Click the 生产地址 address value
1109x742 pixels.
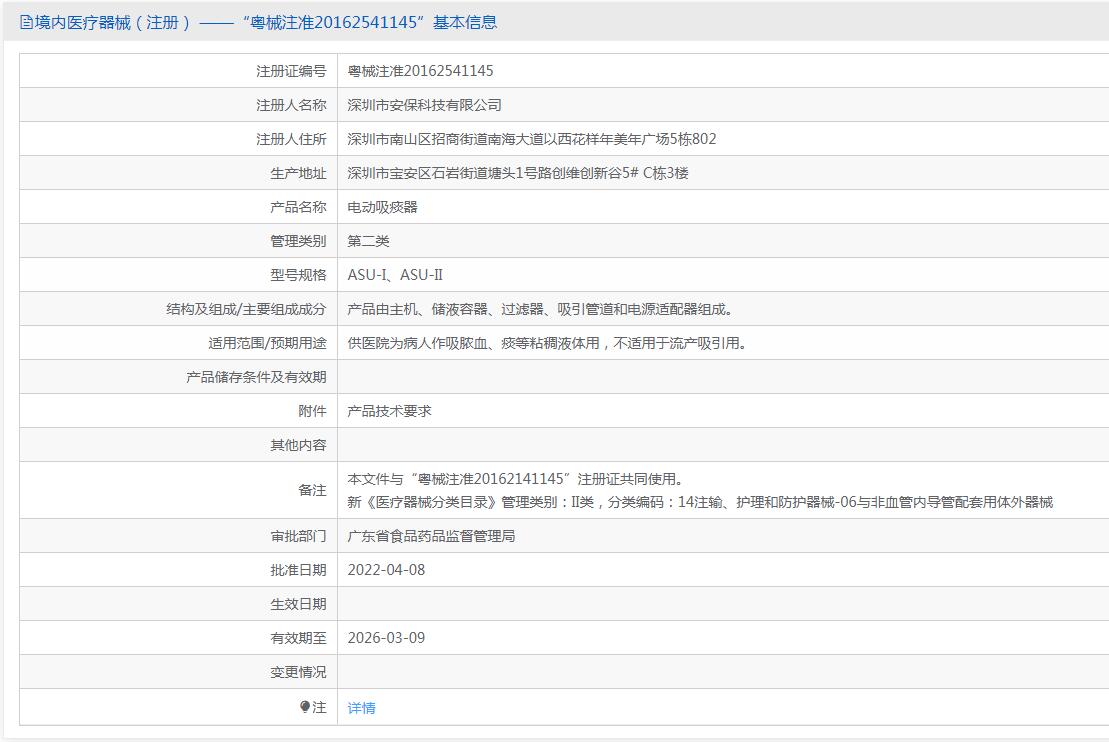(517, 173)
